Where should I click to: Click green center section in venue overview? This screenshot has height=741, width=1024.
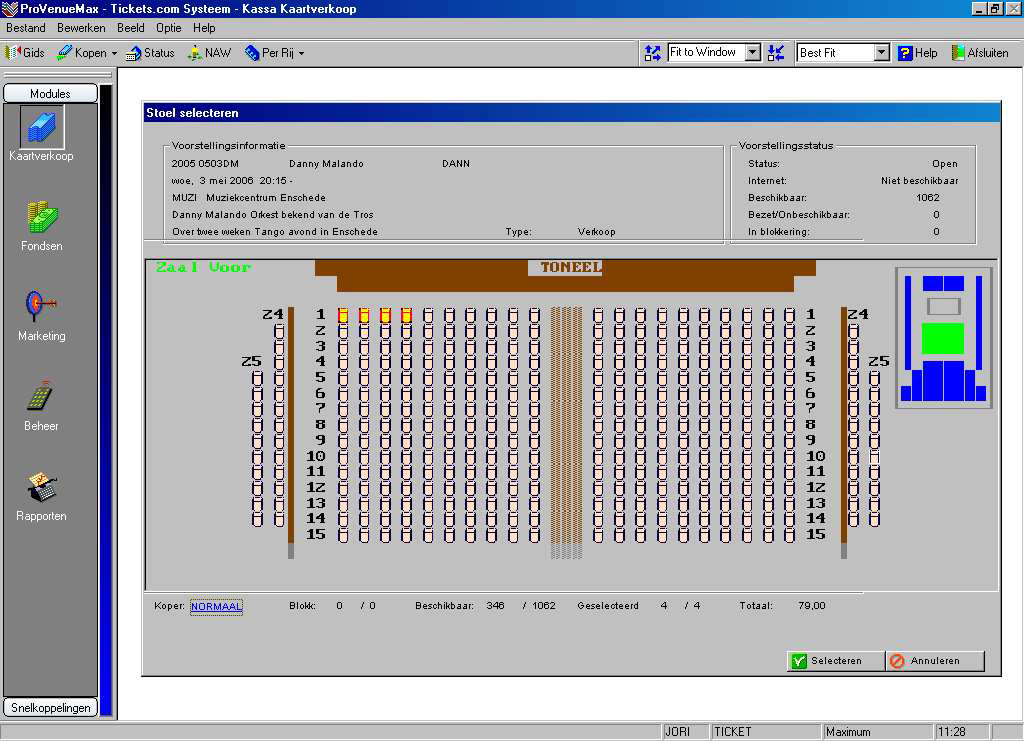coord(942,339)
